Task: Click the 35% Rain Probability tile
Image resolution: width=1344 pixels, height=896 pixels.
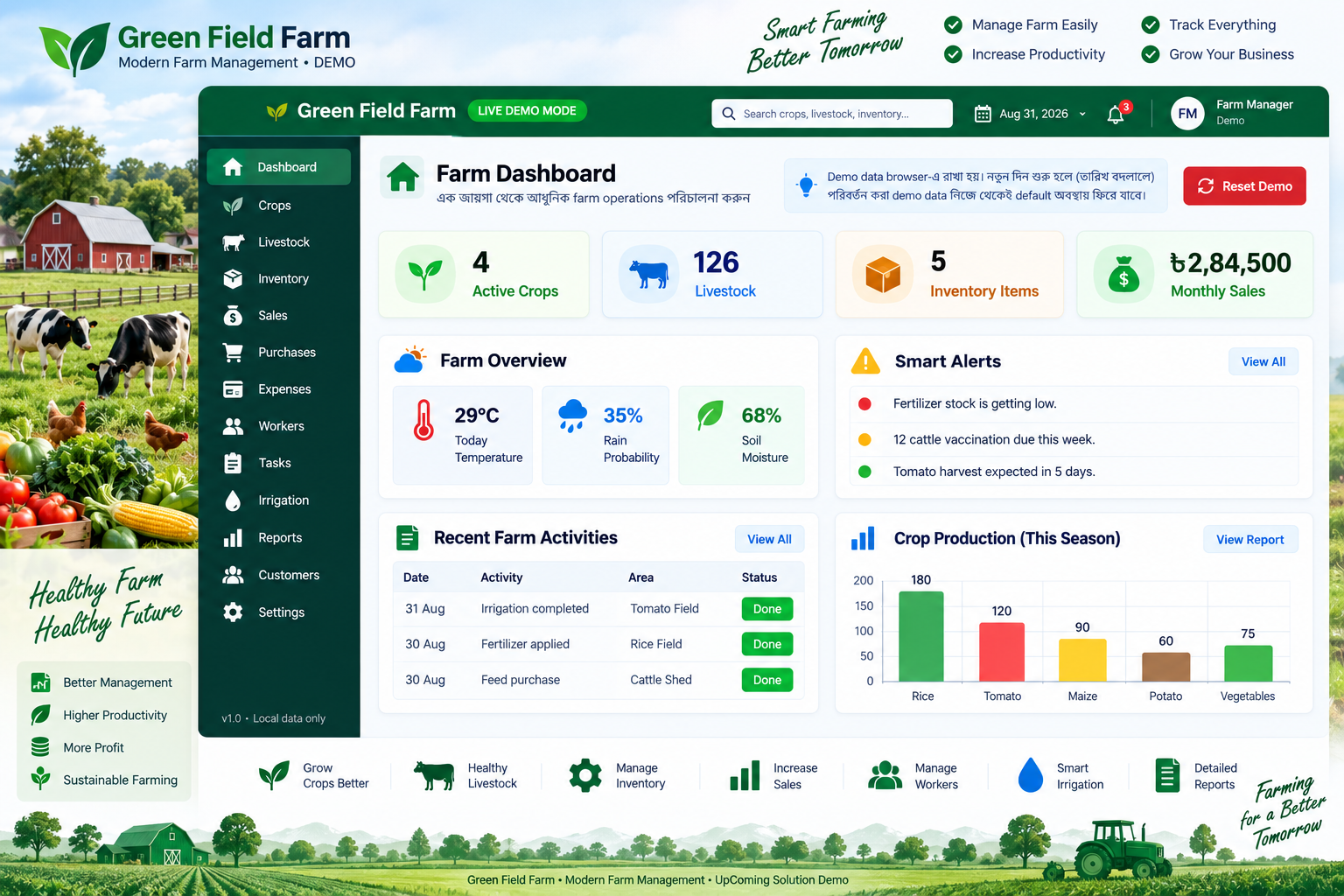Action: pyautogui.click(x=605, y=435)
